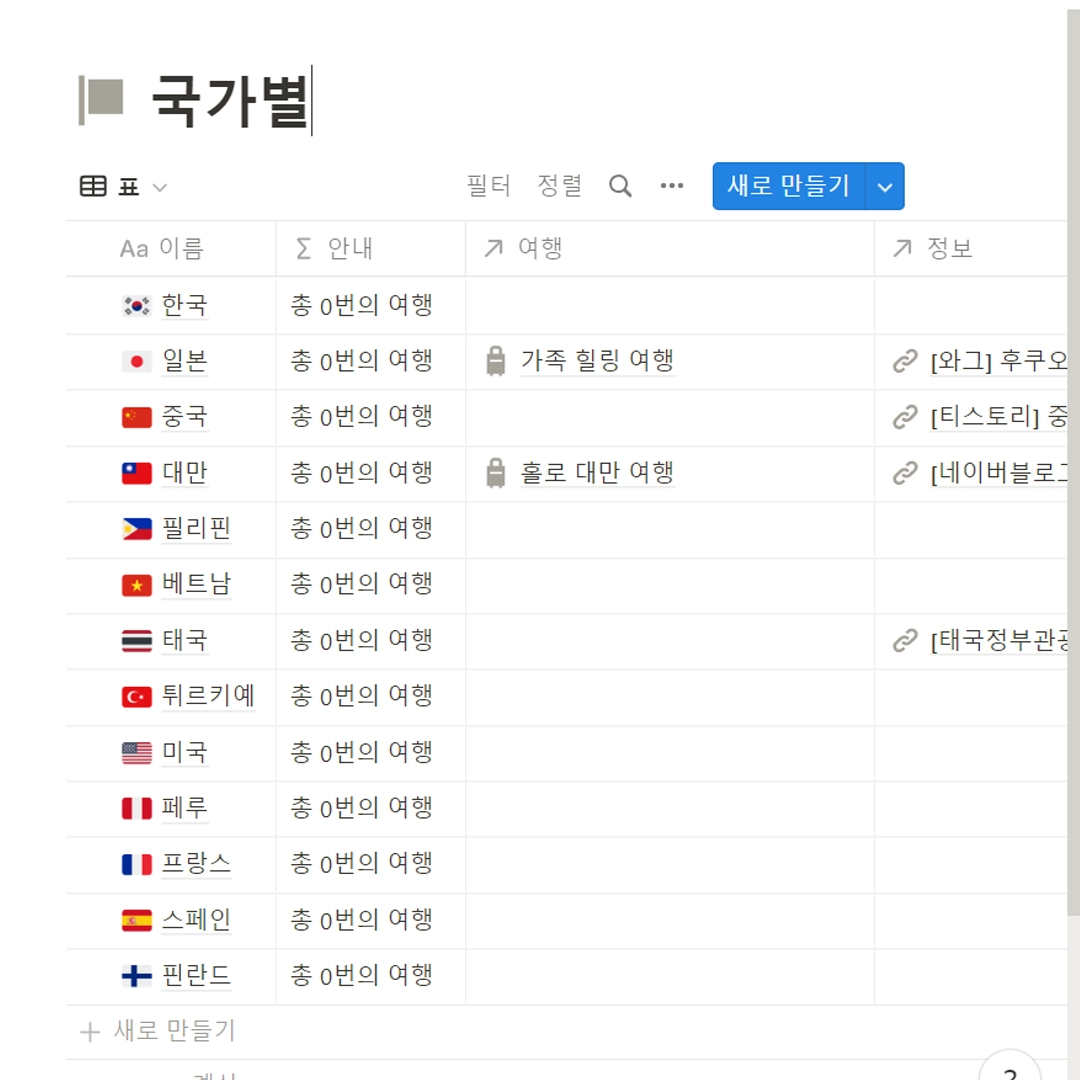Open the 정렬 menu
Viewport: 1080px width, 1080px height.
coord(560,186)
